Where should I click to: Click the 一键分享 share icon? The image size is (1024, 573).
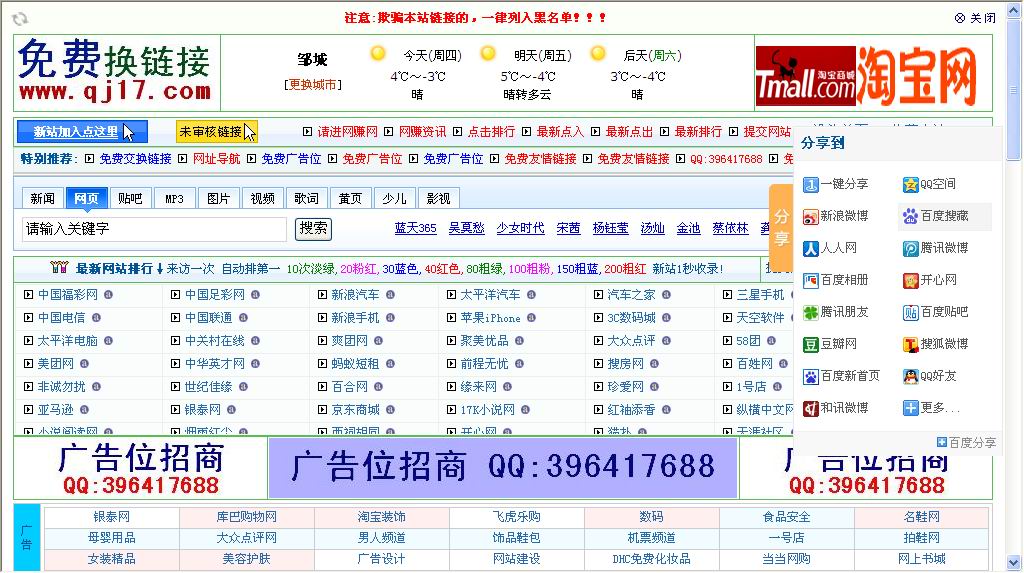click(x=810, y=185)
